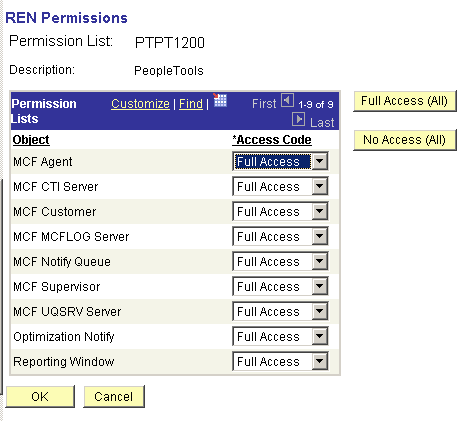This screenshot has height=421, width=463.
Task: Click the 1-9 of 9 row counter
Action: 316,105
